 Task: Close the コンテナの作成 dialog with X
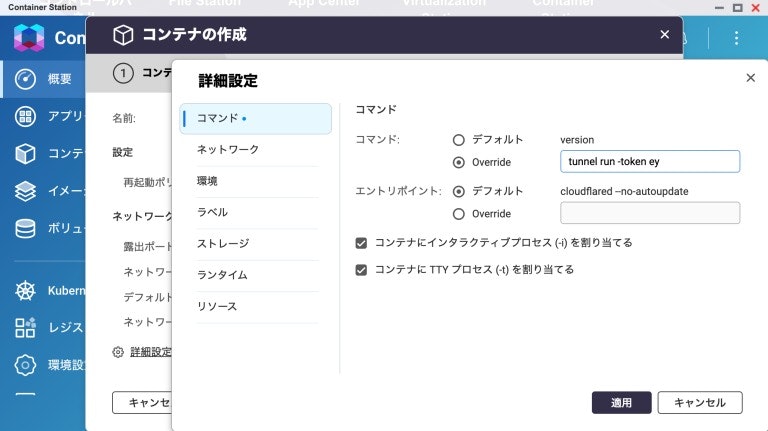pyautogui.click(x=665, y=34)
